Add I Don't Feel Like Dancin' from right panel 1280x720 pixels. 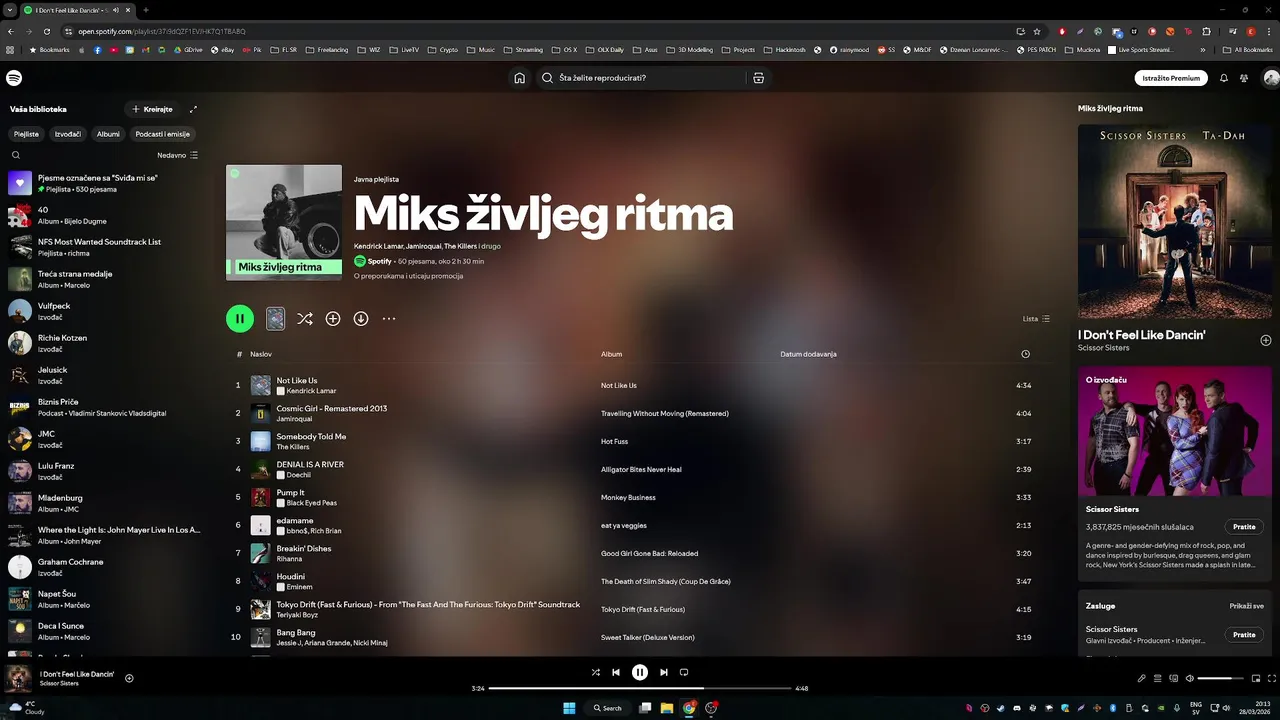click(x=1265, y=340)
